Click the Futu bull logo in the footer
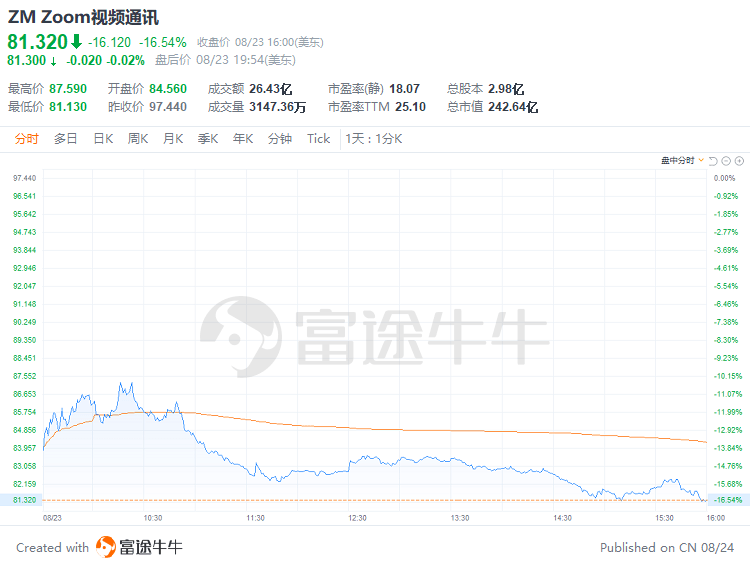The width and height of the screenshot is (750, 568). tap(105, 547)
